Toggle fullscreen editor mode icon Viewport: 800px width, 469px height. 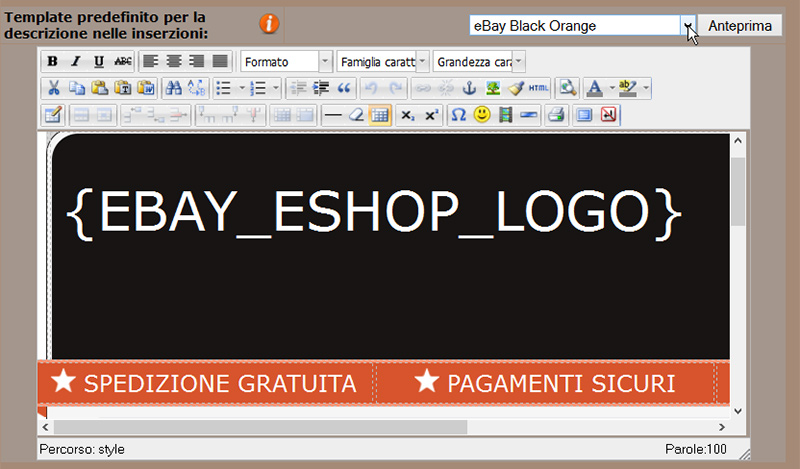point(584,115)
